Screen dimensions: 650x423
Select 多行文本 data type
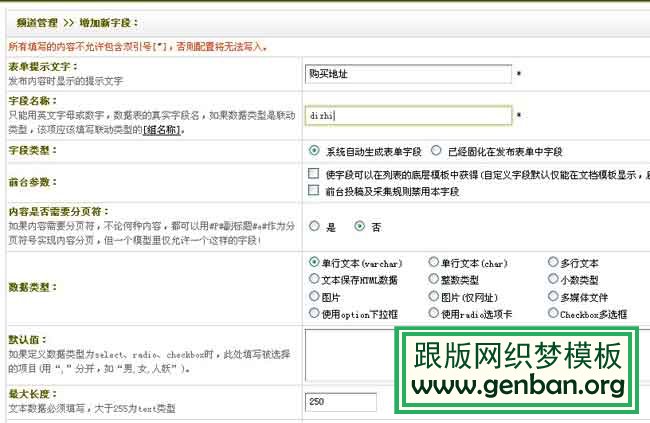(x=553, y=262)
